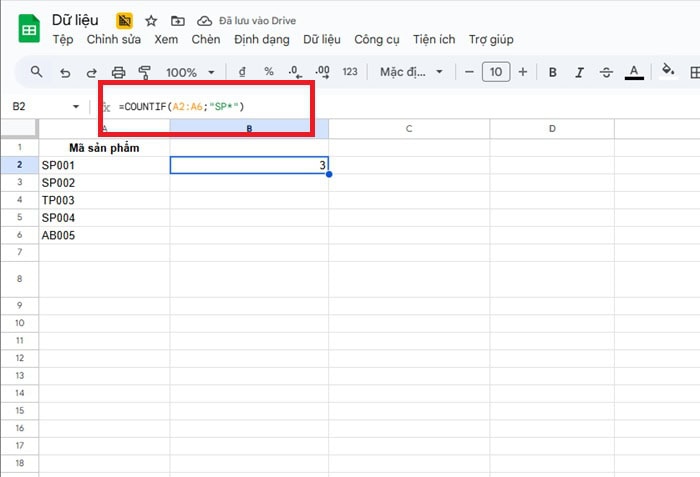Viewport: 700px width, 477px height.
Task: Activate the paint format tool
Action: coord(144,72)
